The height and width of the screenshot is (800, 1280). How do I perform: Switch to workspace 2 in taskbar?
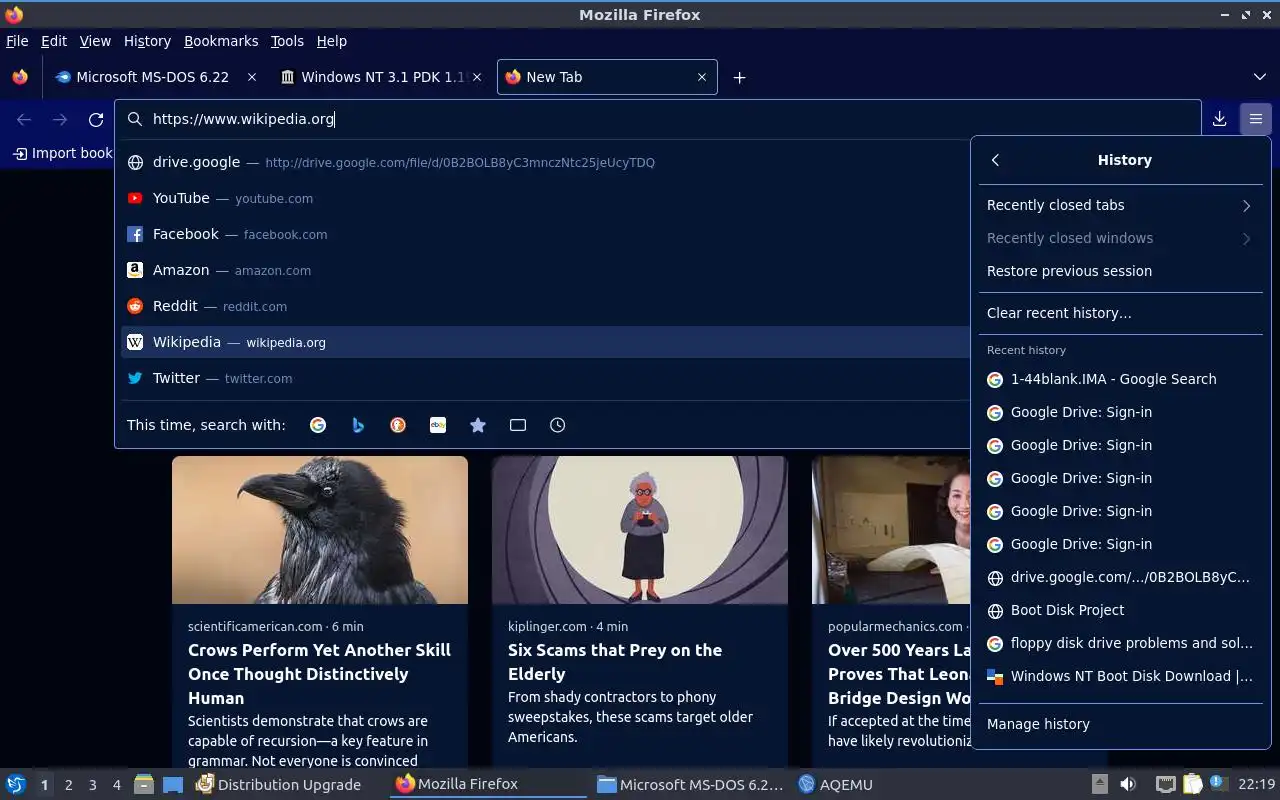pyautogui.click(x=68, y=785)
